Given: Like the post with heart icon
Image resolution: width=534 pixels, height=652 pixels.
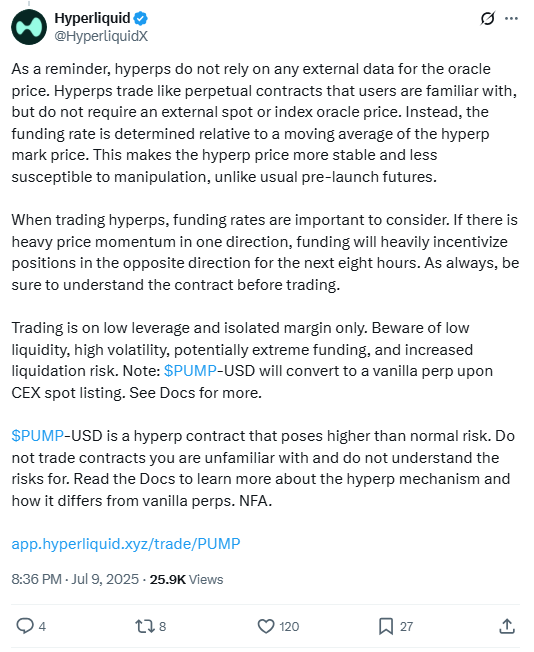Looking at the screenshot, I should (x=266, y=626).
